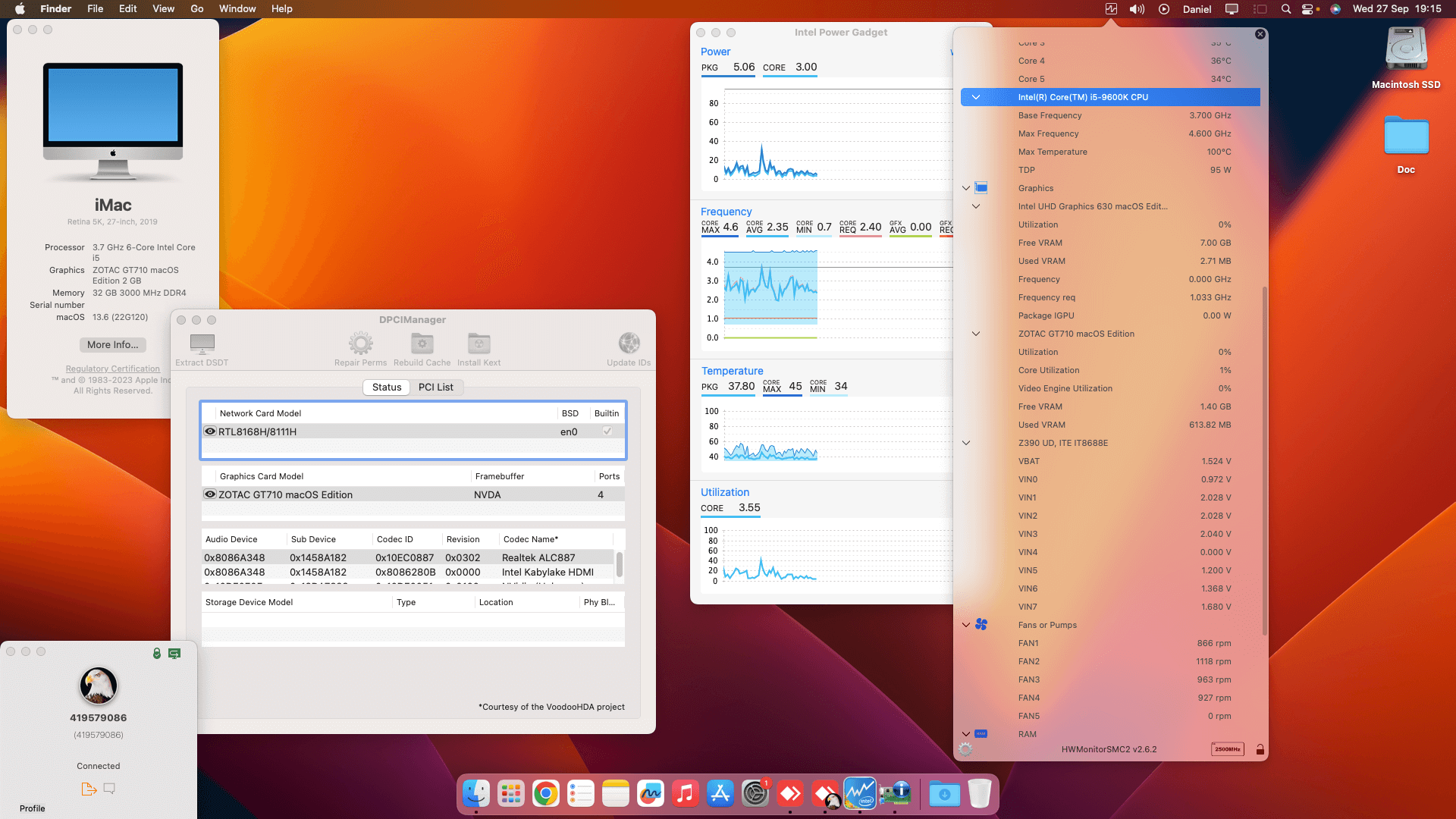The image size is (1456, 819).
Task: Collapse the Intel Core i5-9600K CPU section
Action: (977, 97)
